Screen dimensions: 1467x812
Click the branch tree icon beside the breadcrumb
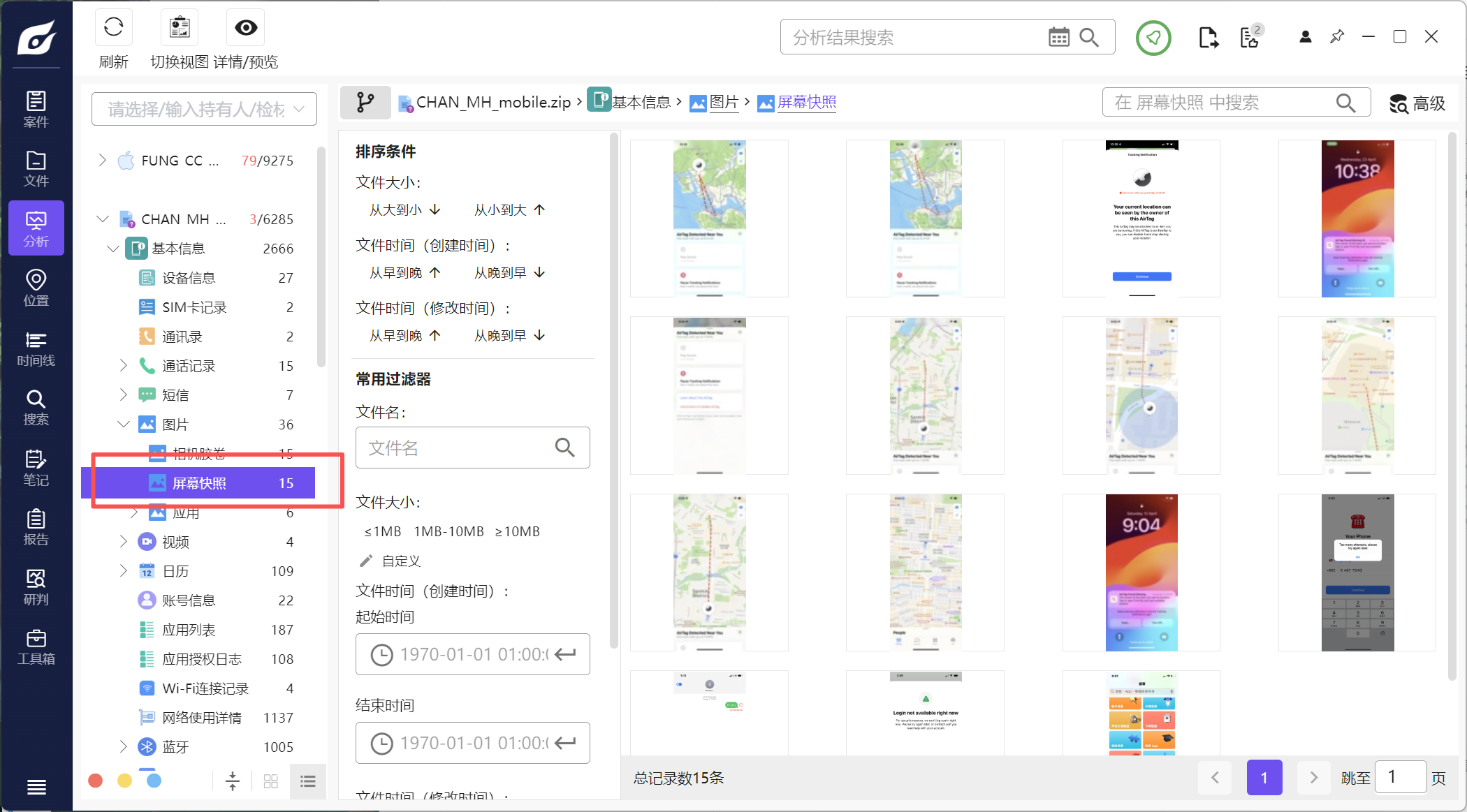coord(365,103)
